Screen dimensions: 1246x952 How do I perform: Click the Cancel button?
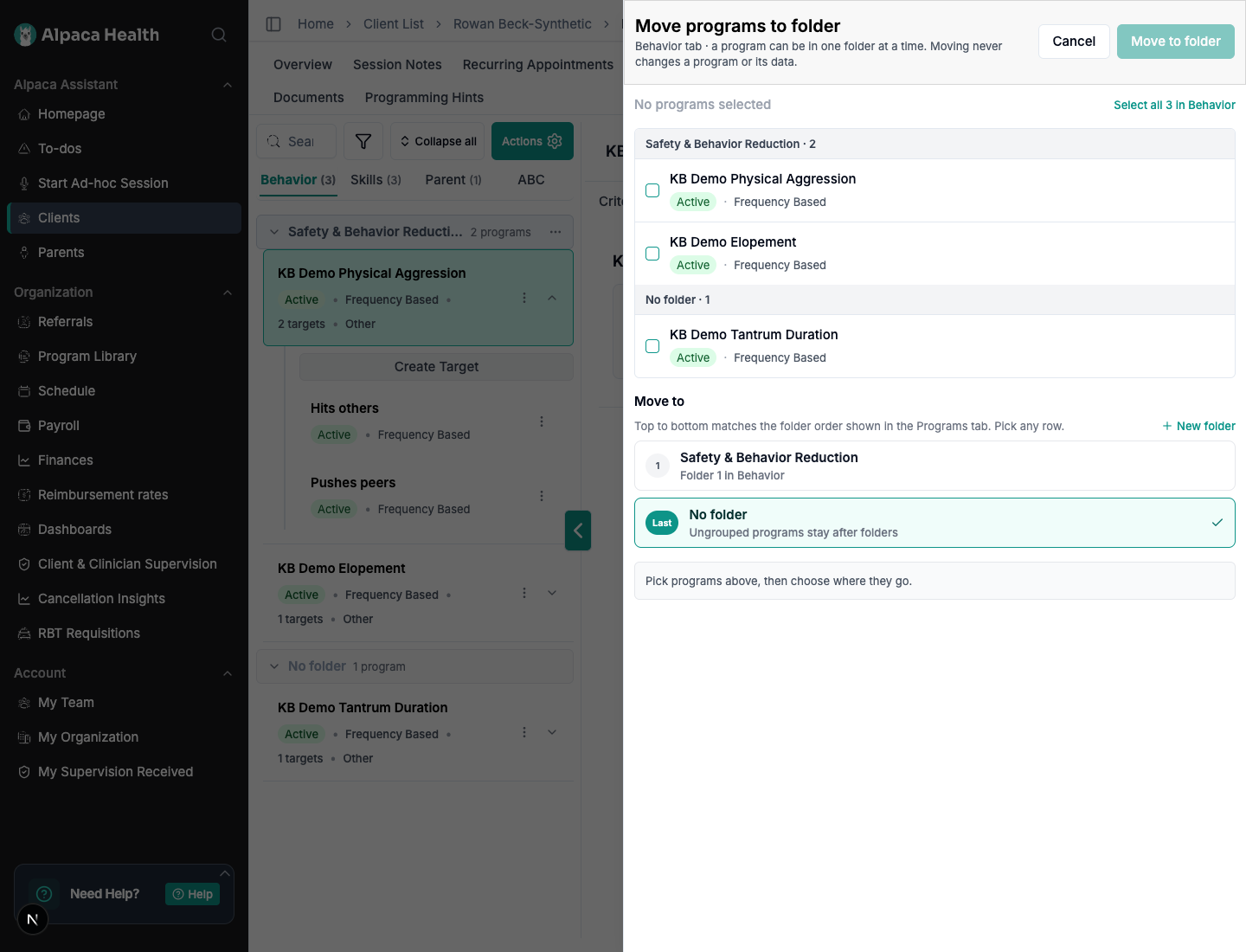point(1074,42)
